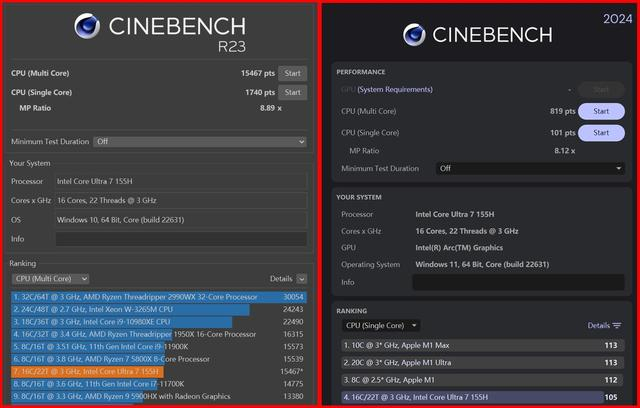The height and width of the screenshot is (408, 640).
Task: Click the Intel(R) Arc(TM) Graphics GPU value
Action: 459,248
